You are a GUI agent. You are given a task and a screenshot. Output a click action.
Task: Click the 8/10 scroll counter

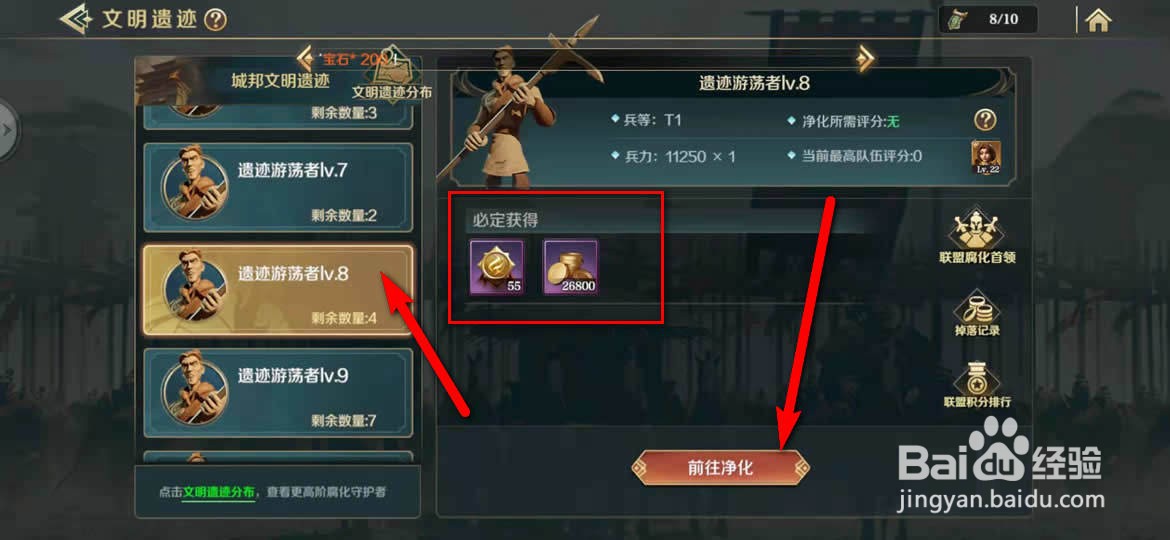pyautogui.click(x=988, y=19)
